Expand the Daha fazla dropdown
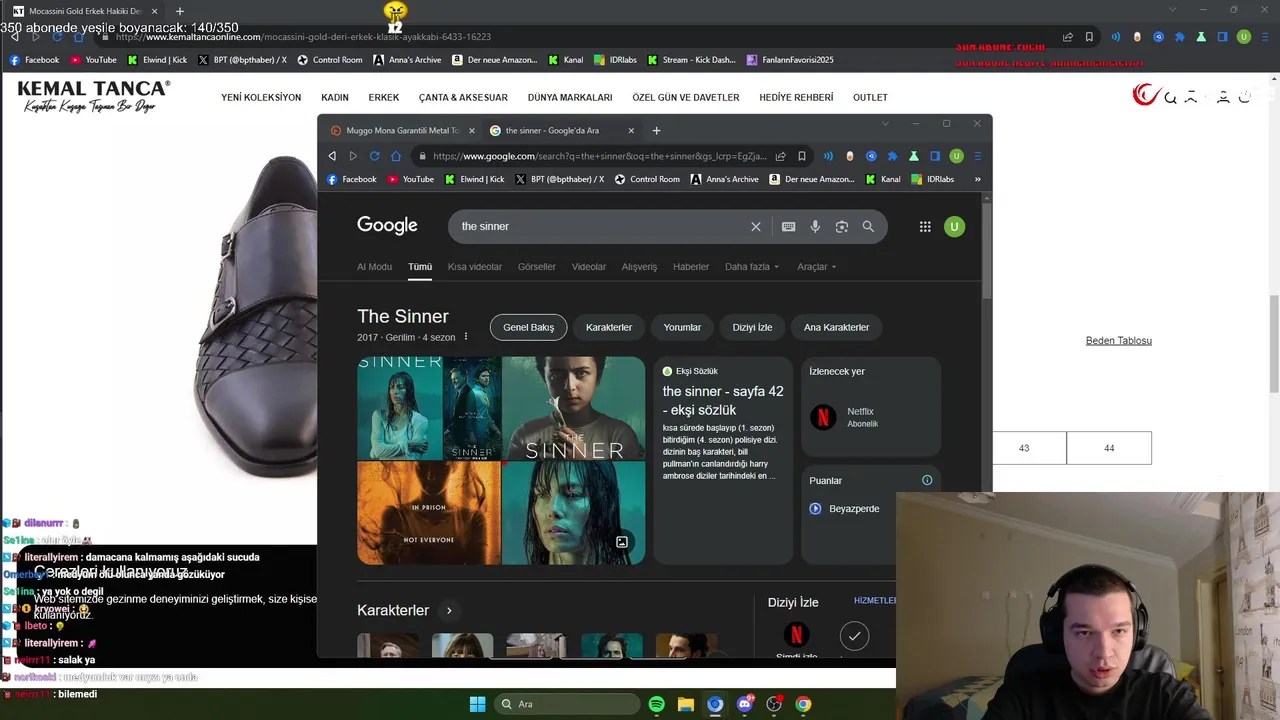 pyautogui.click(x=752, y=267)
